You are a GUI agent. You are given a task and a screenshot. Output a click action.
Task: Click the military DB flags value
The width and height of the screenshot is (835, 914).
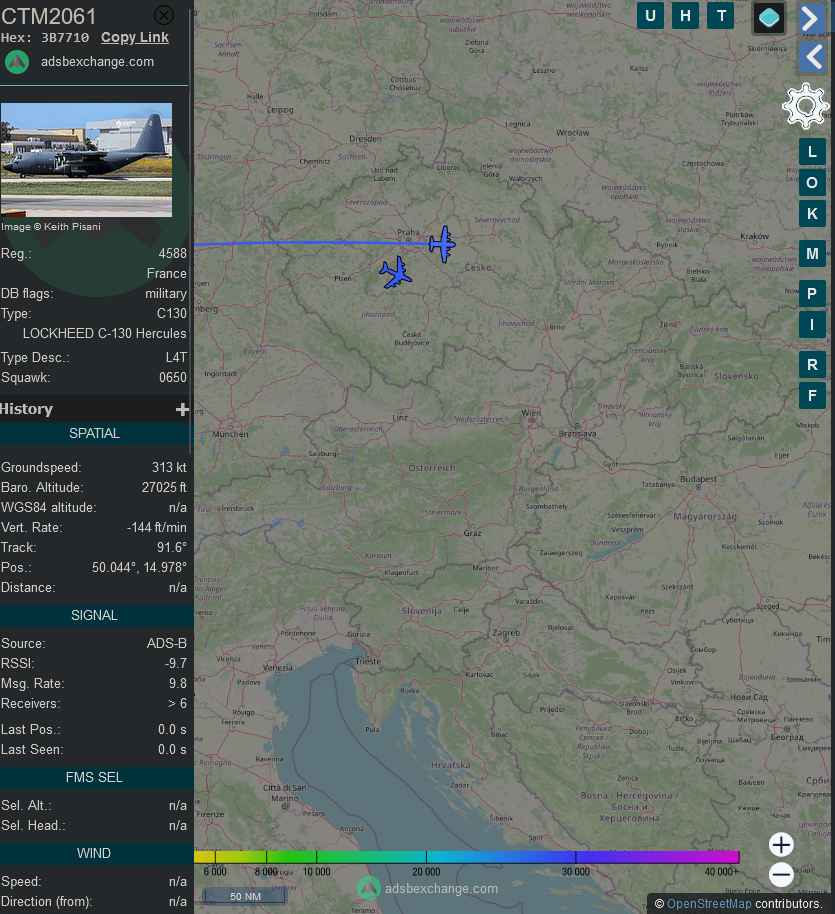click(166, 294)
